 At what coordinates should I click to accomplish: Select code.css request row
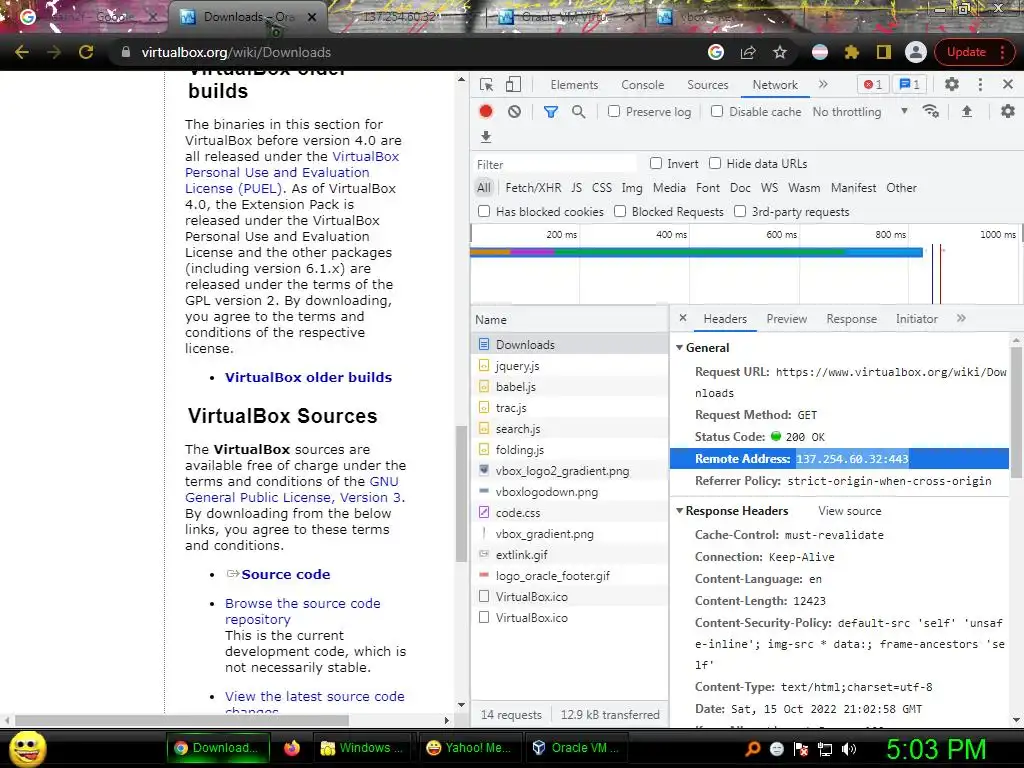569,513
